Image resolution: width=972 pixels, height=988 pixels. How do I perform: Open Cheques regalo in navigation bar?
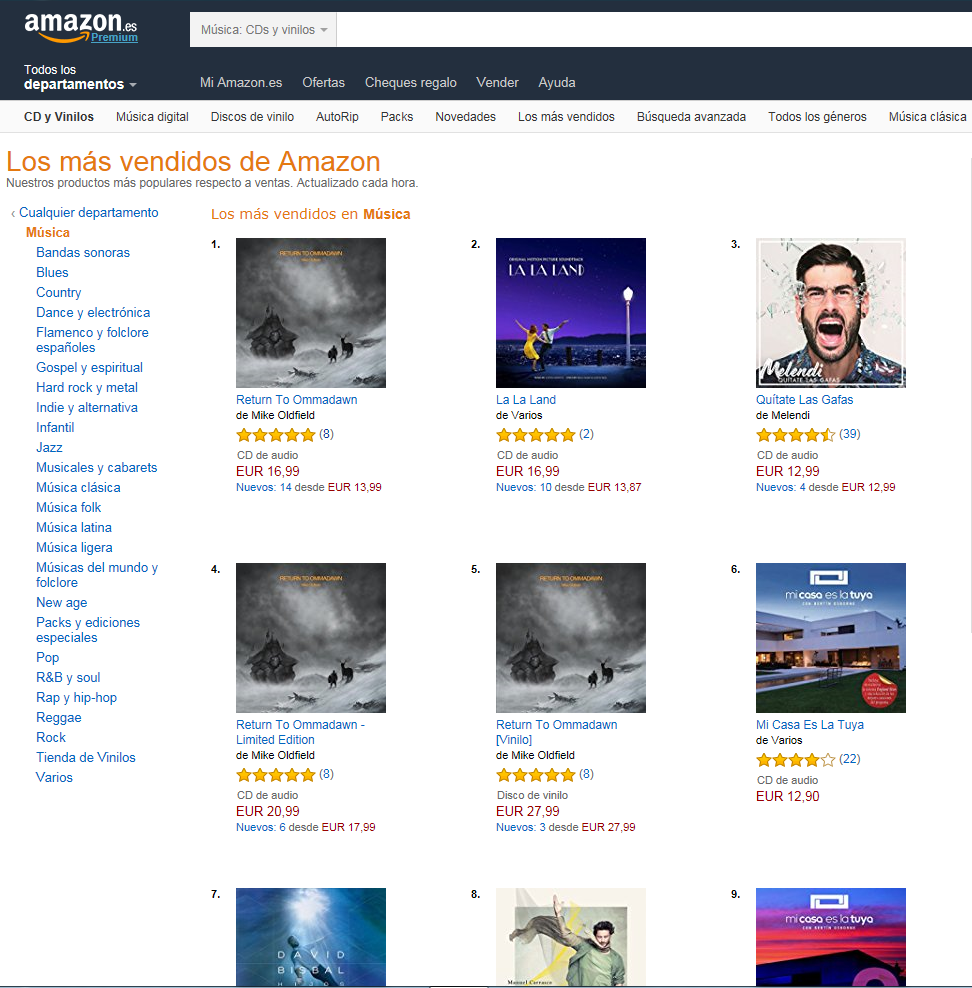pyautogui.click(x=411, y=83)
